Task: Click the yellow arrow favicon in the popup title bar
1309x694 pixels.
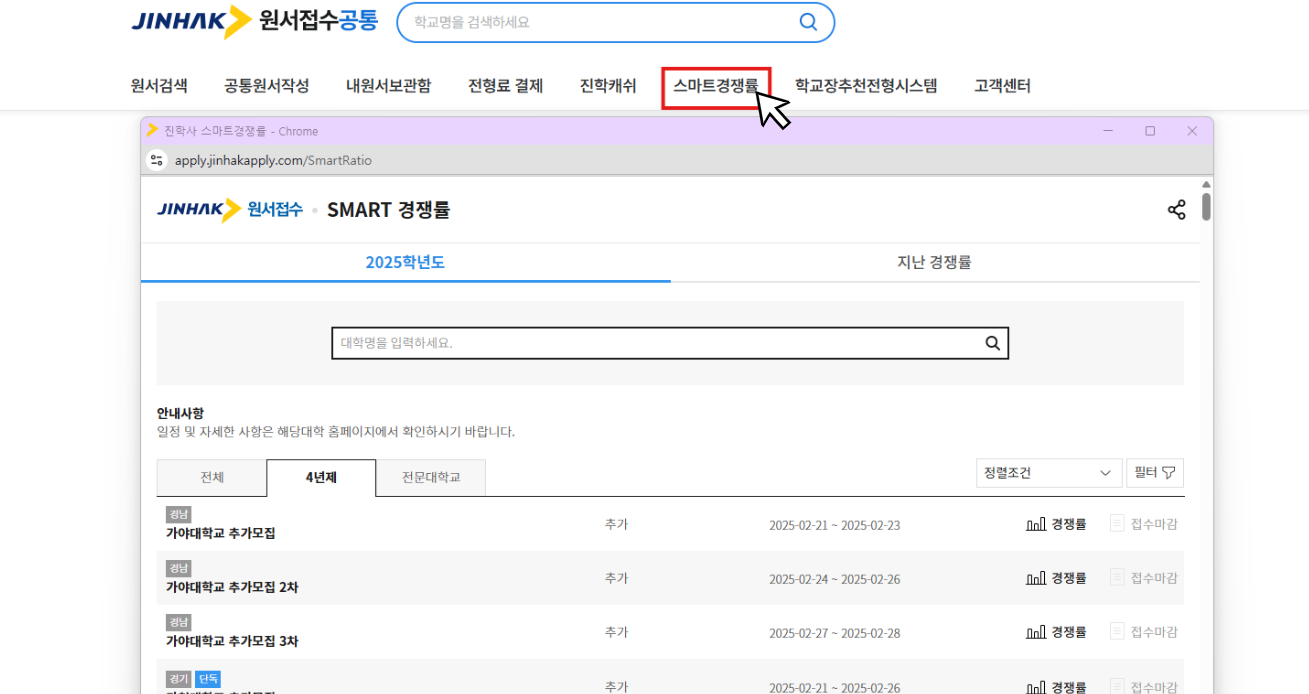Action: pyautogui.click(x=153, y=130)
